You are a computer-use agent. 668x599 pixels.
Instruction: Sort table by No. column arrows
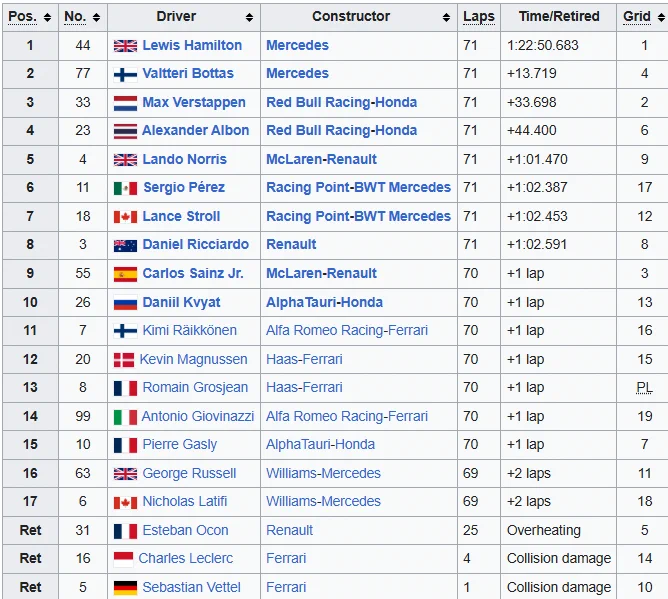(96, 17)
